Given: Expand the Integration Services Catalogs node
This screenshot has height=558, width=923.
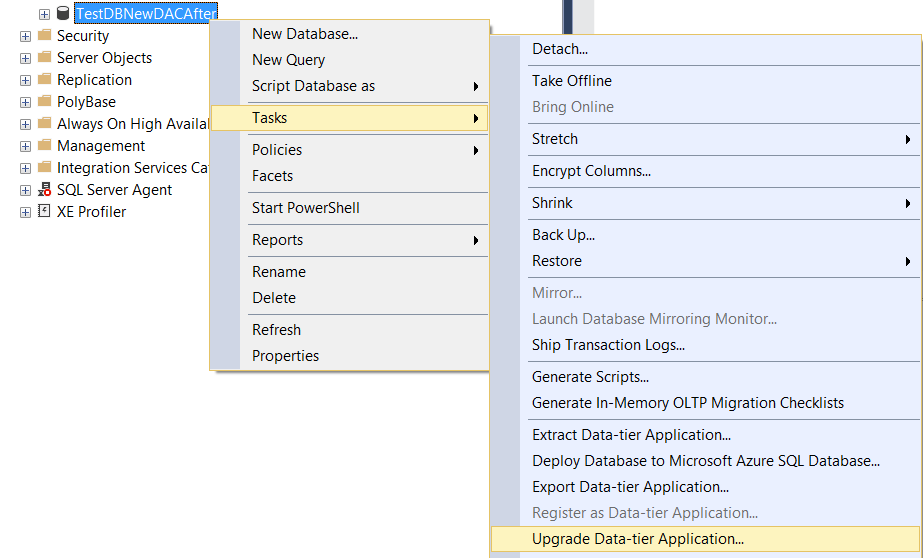Looking at the screenshot, I should coord(25,168).
